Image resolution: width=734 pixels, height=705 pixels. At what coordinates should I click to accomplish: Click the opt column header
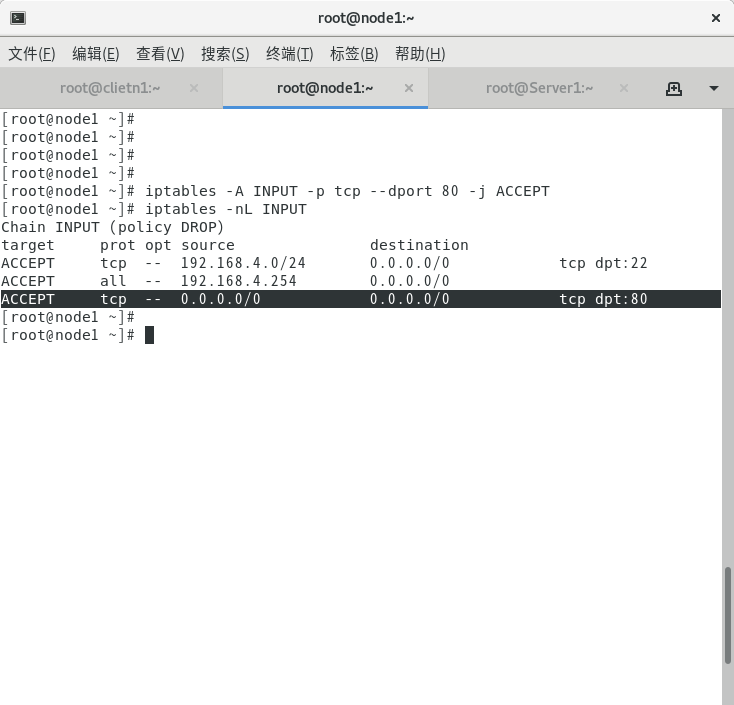158,245
